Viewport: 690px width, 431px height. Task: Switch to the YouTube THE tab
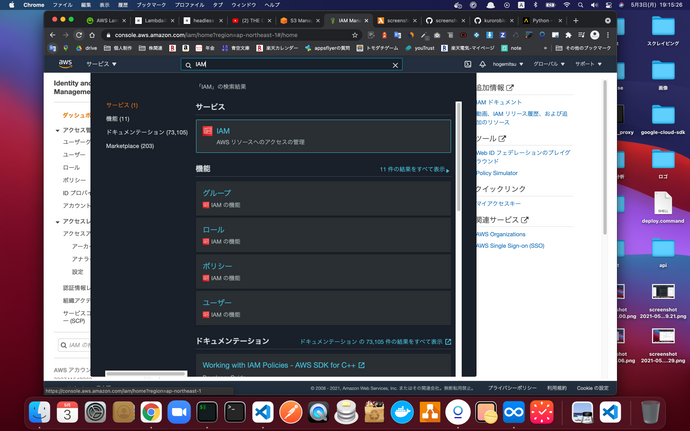252,21
